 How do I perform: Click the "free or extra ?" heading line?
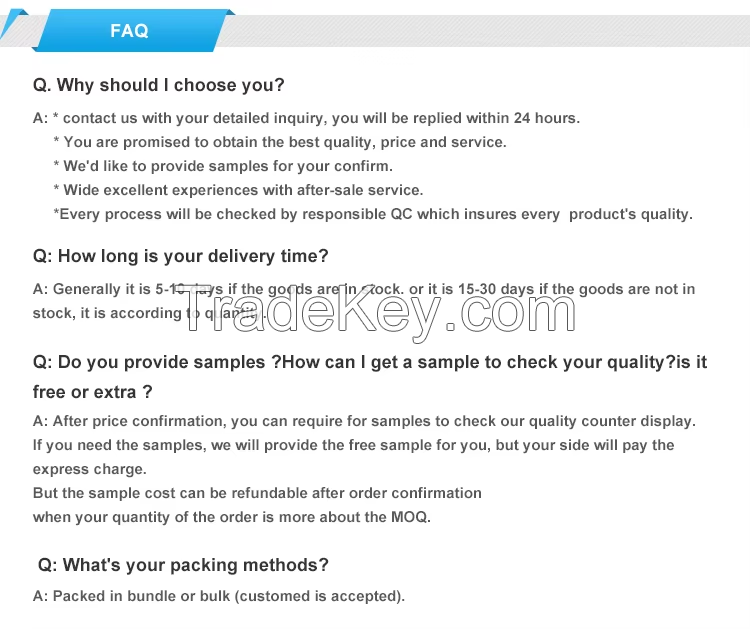92,392
